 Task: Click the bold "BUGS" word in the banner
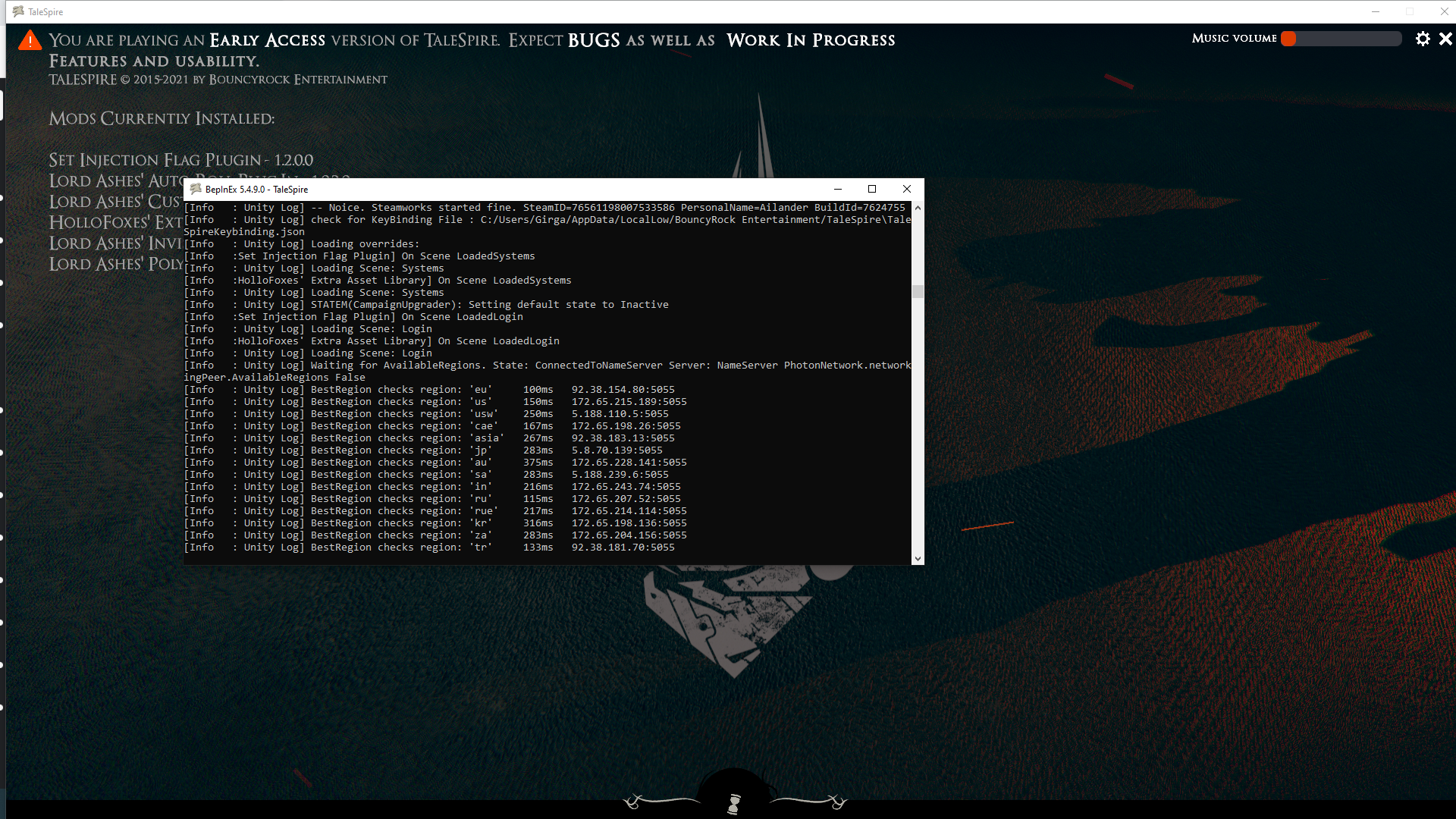pos(594,40)
